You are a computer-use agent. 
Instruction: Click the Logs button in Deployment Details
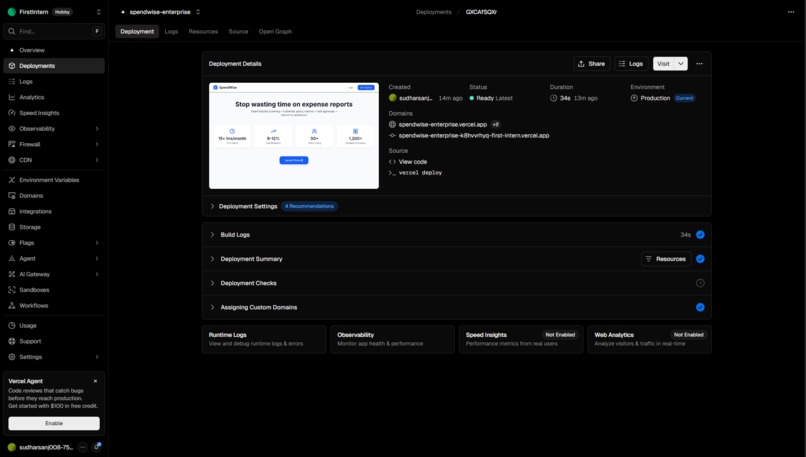point(631,64)
